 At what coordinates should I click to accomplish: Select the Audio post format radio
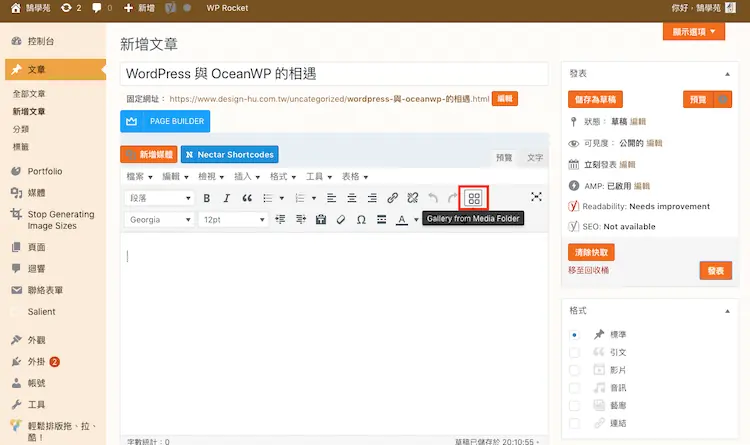click(x=574, y=388)
